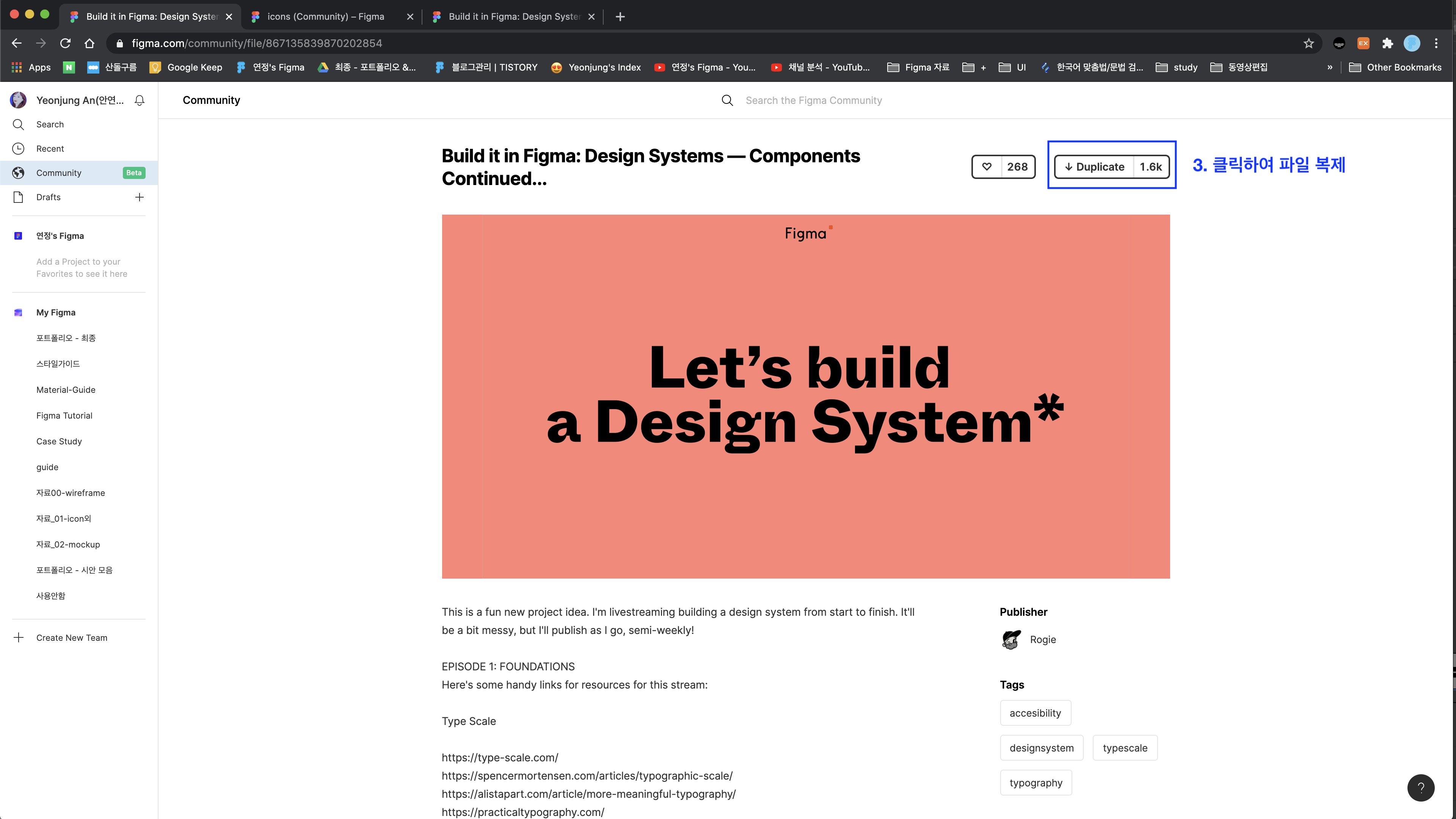Image resolution: width=1456 pixels, height=819 pixels.
Task: Open Chrome extensions puzzle icon
Action: (1388, 44)
